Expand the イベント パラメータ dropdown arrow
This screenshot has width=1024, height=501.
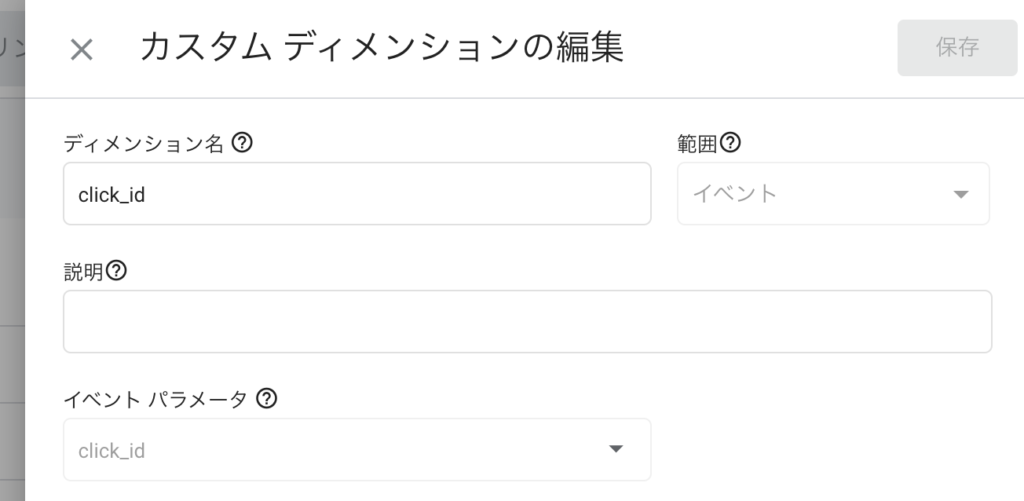(x=616, y=449)
